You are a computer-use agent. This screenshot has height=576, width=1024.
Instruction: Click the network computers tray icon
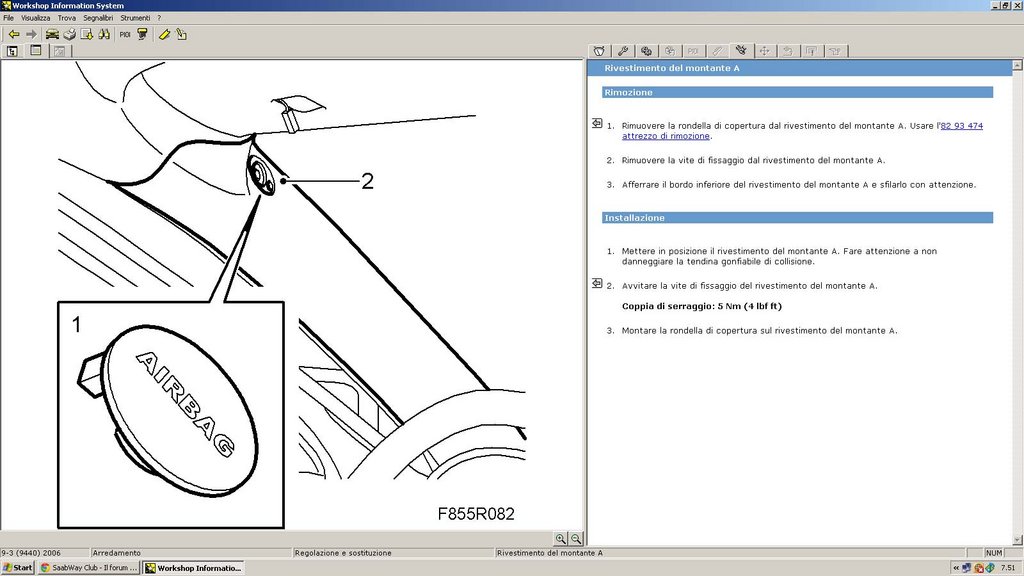967,568
